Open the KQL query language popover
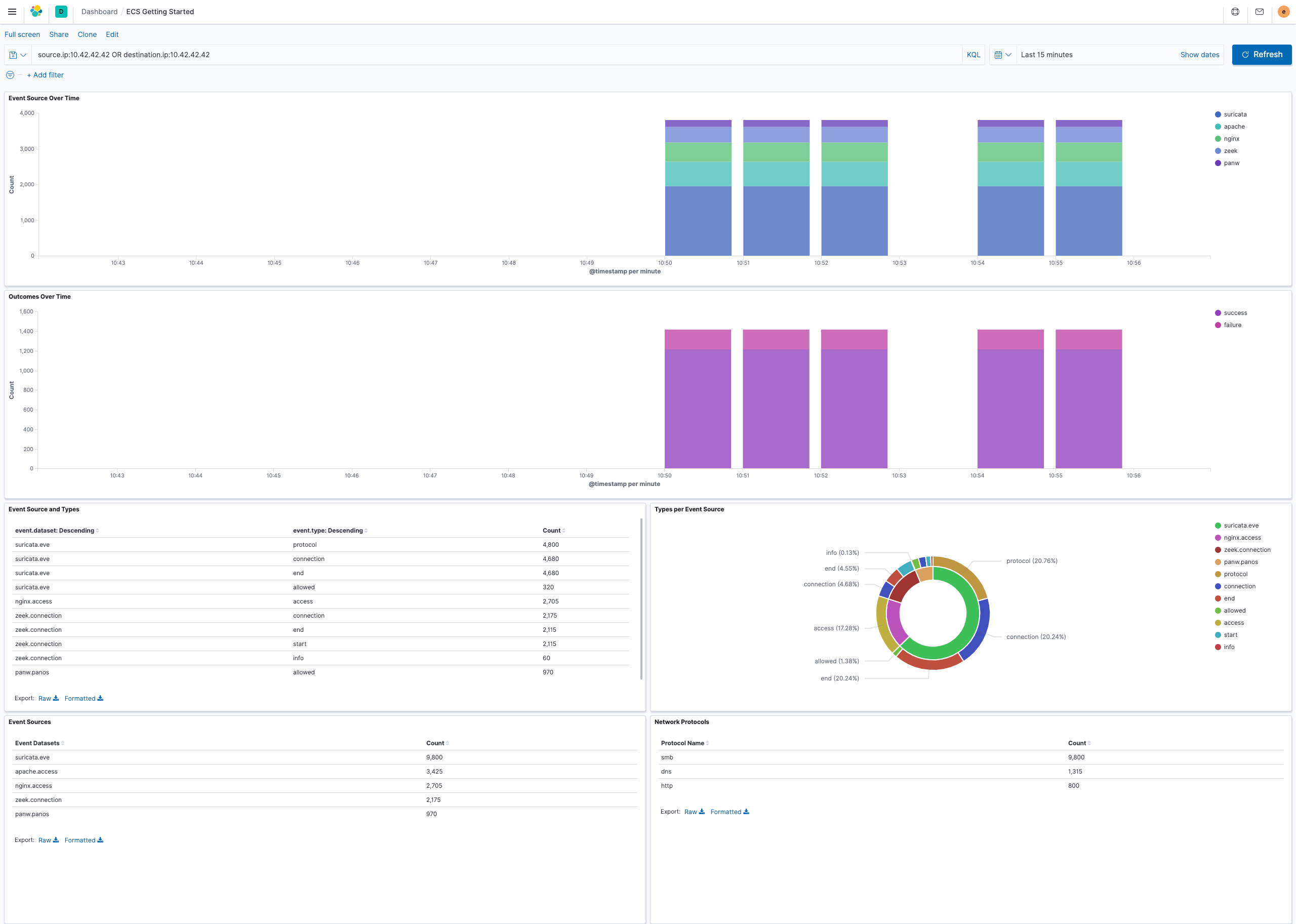The width and height of the screenshot is (1296, 924). click(x=974, y=55)
